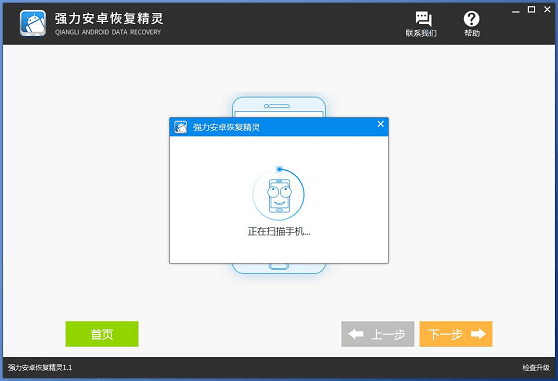Viewport: 558px width, 381px height.
Task: Click the 正在扫描手机... status text
Action: click(x=279, y=232)
